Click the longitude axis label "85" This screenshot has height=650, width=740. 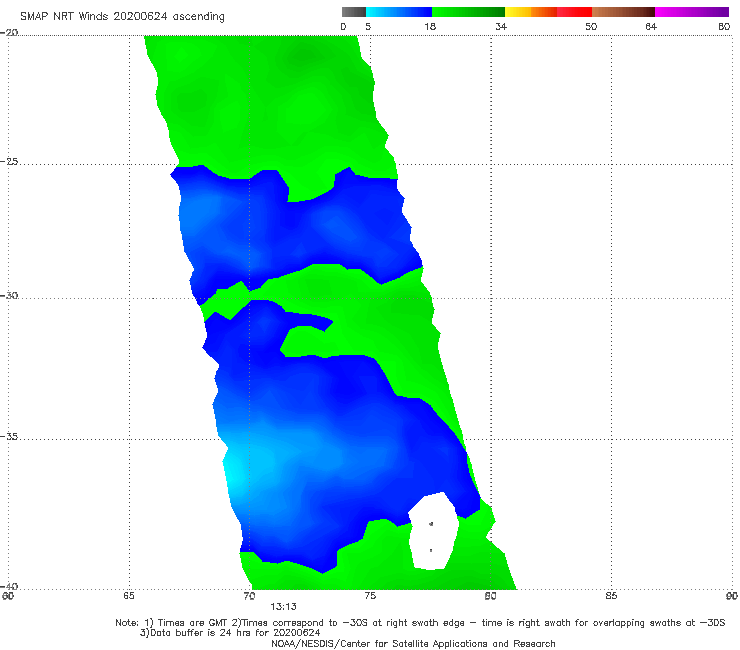point(611,596)
